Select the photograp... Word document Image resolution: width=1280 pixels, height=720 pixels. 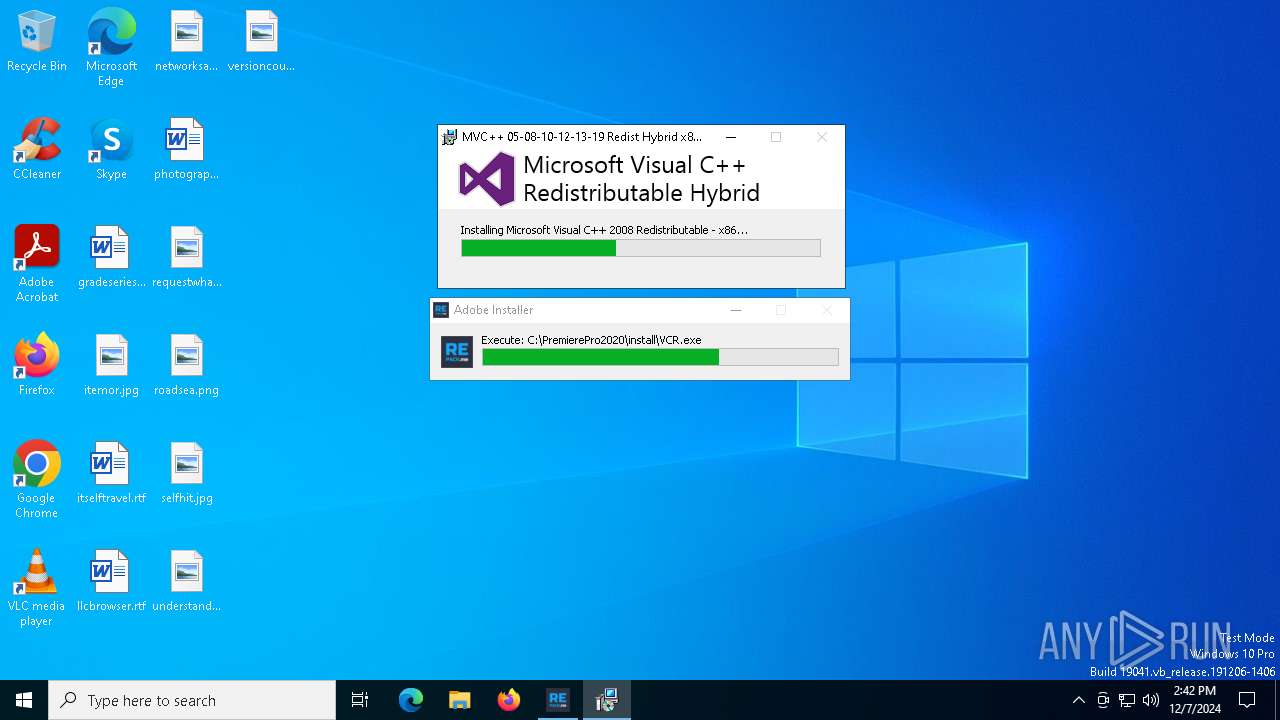(186, 150)
